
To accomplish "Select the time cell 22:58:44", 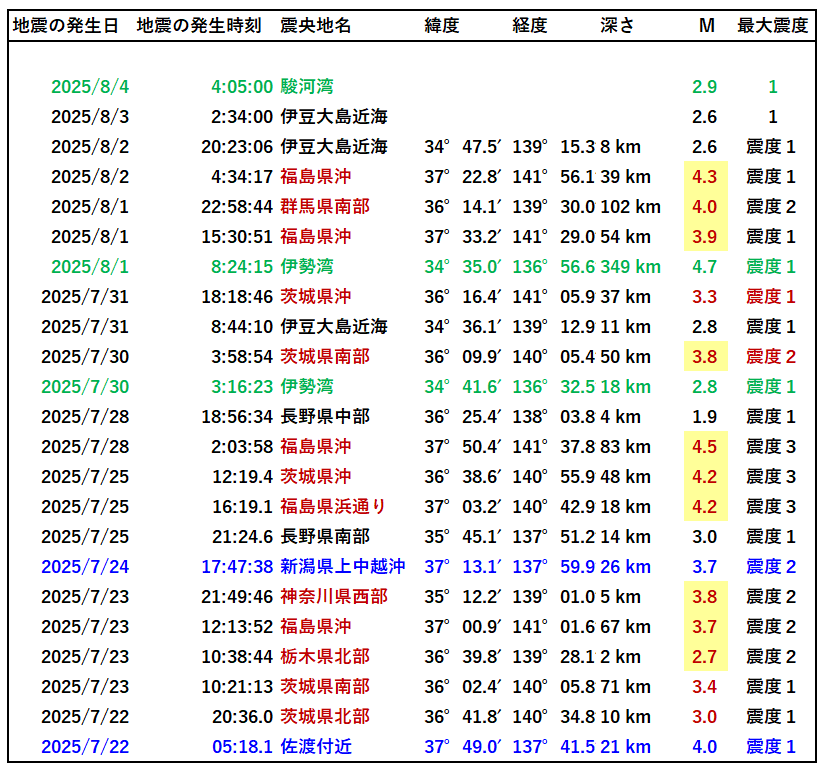I will click(x=237, y=207).
